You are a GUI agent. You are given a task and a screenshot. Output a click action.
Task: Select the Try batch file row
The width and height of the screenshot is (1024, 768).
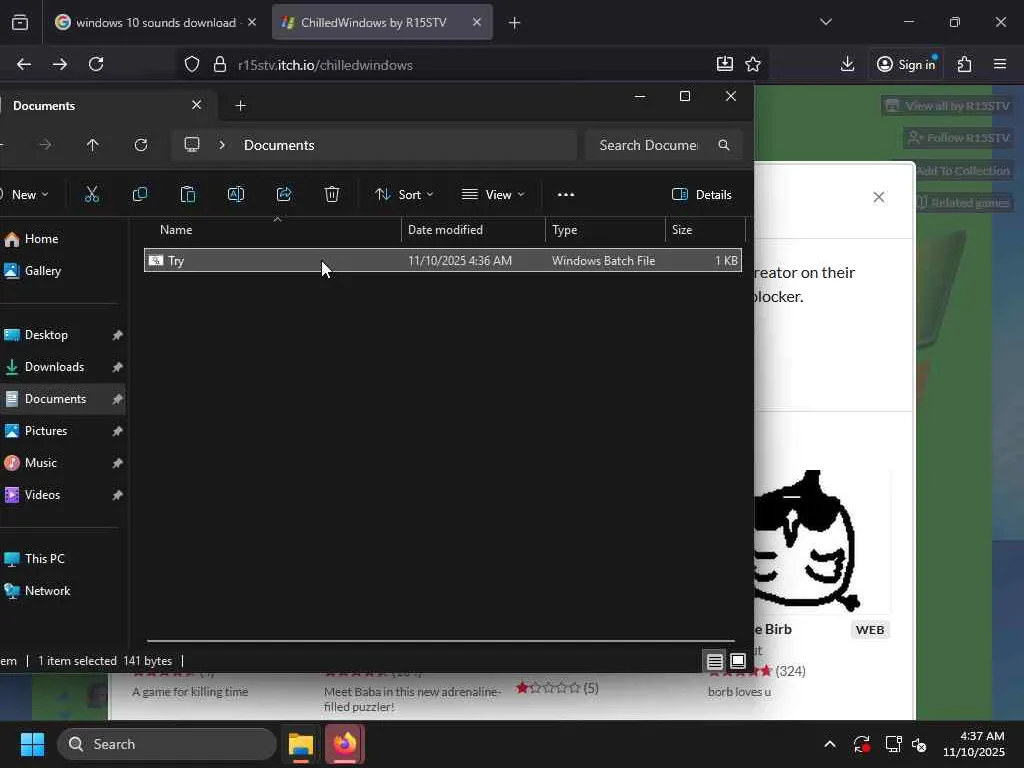click(x=443, y=261)
